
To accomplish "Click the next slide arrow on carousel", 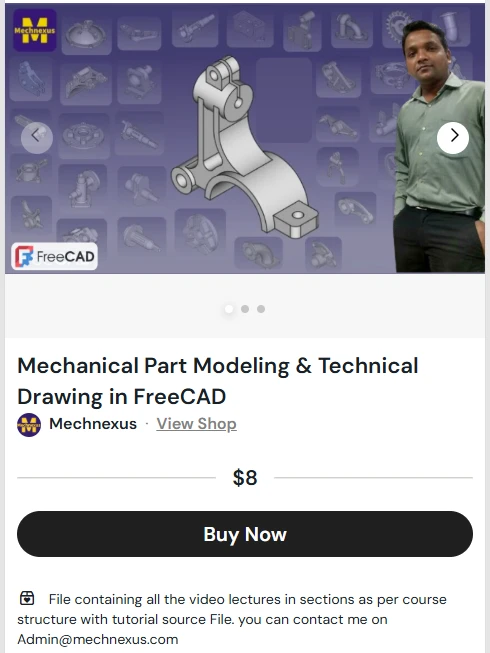I will point(453,135).
